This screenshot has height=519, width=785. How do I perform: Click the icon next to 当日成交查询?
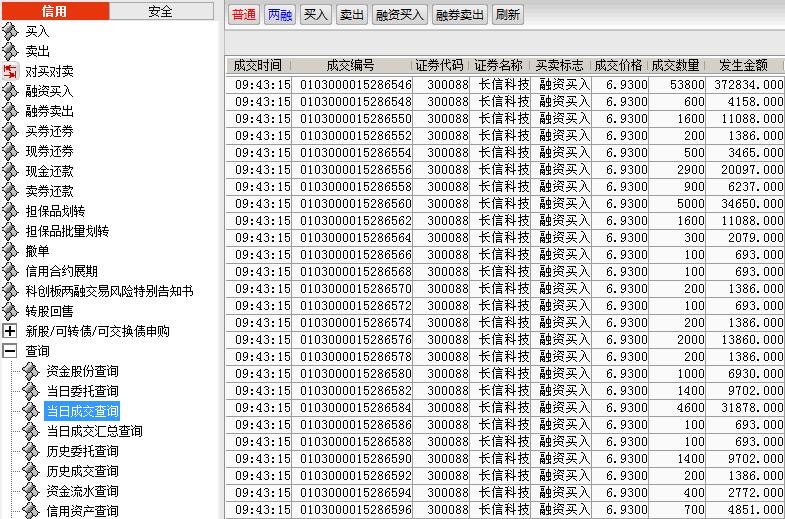tap(31, 411)
